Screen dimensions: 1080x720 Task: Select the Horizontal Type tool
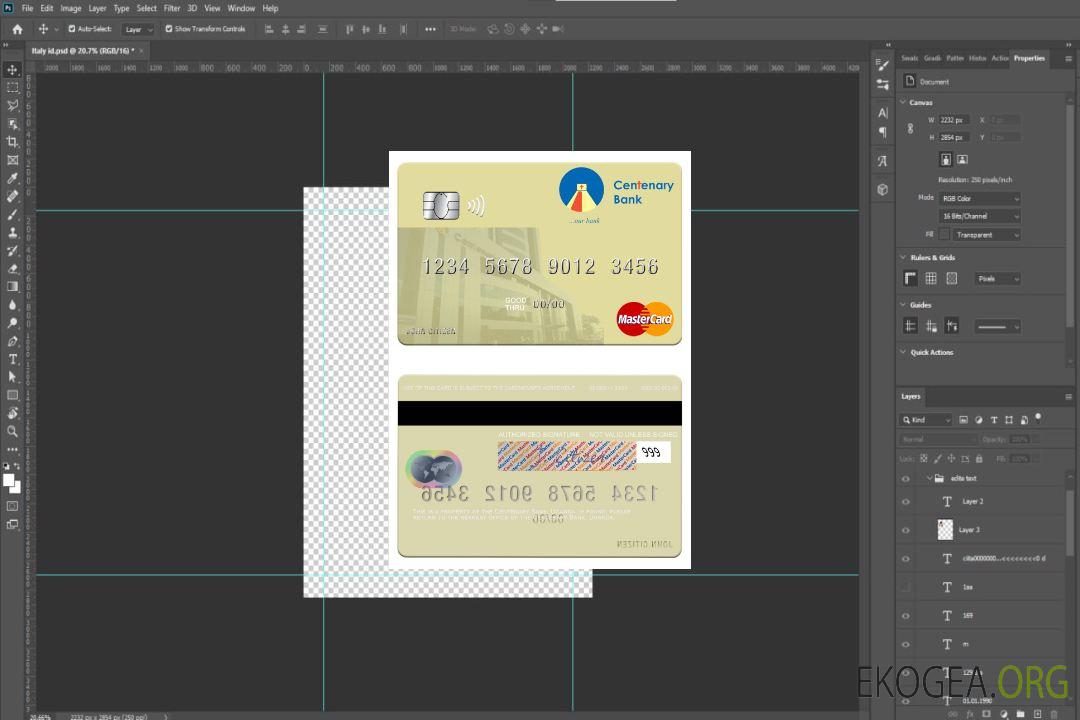tap(12, 359)
